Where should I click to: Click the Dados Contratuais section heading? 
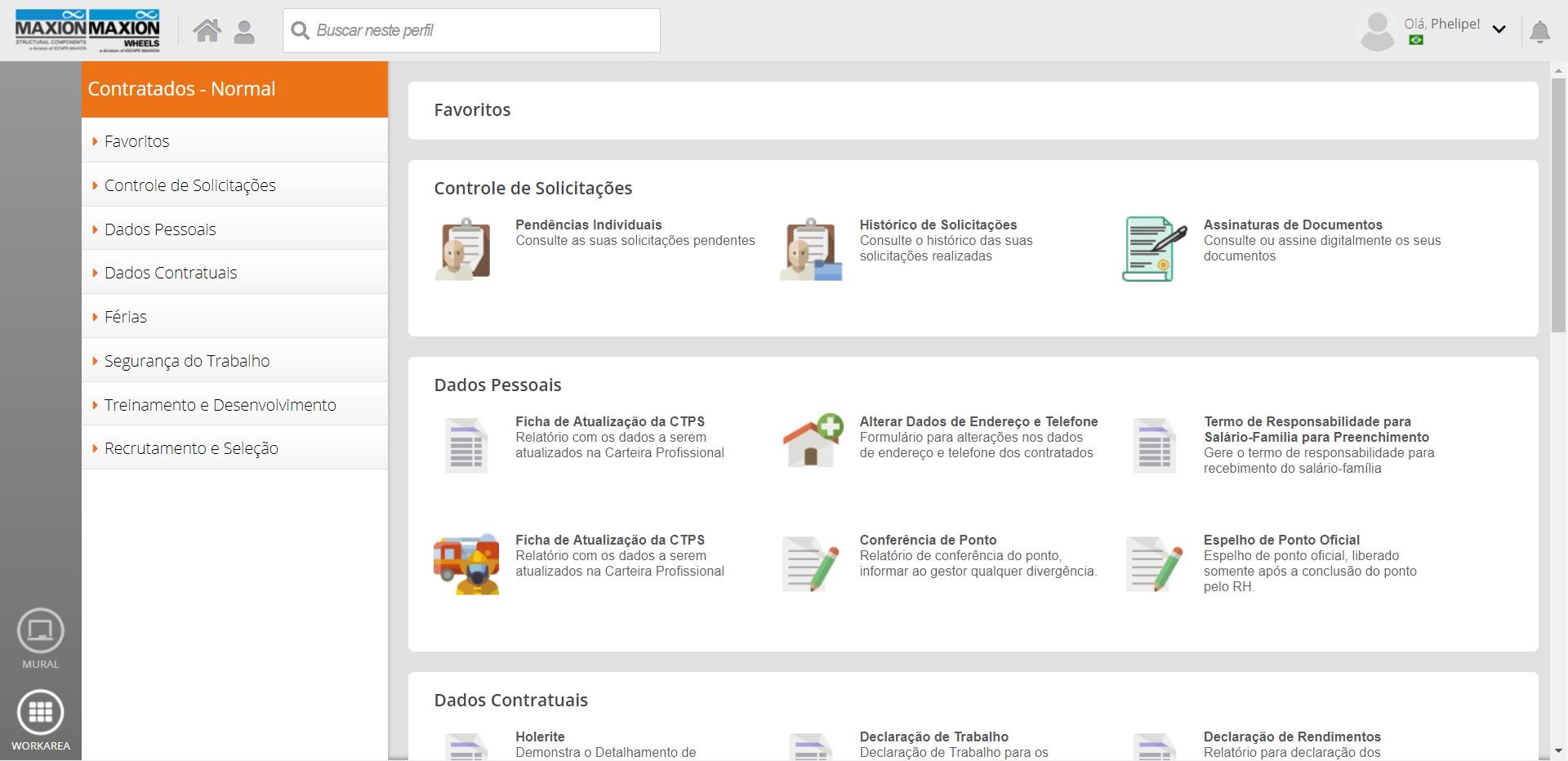[x=511, y=701]
